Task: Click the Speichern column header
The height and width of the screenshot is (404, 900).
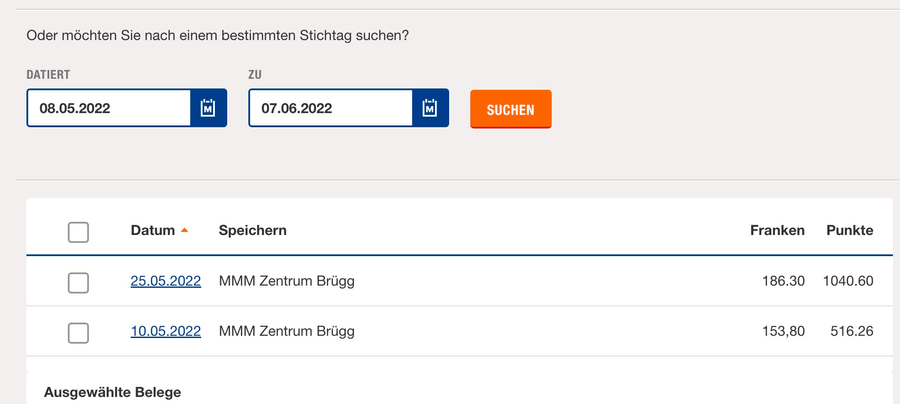Action: (253, 230)
